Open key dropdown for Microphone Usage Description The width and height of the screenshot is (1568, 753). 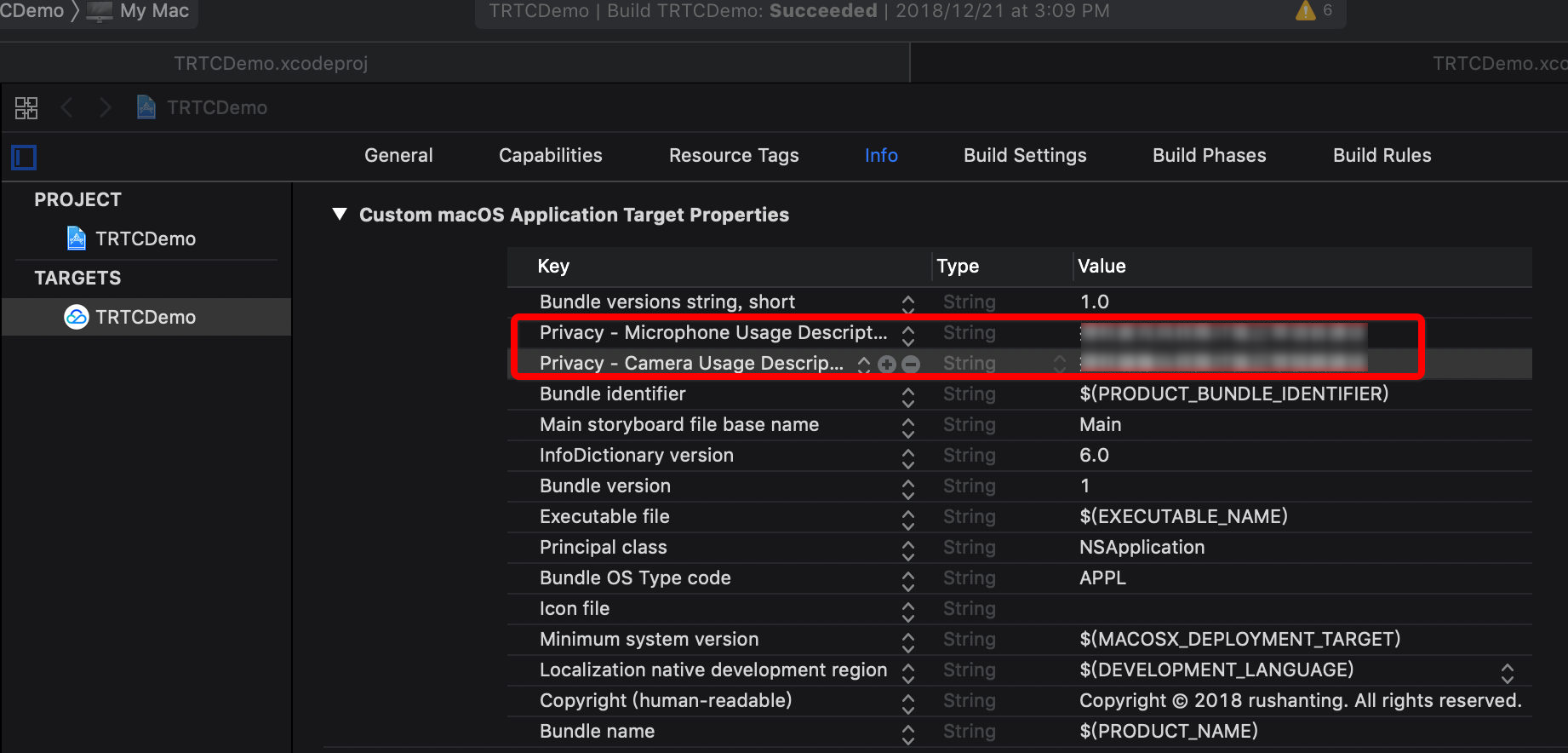(908, 334)
